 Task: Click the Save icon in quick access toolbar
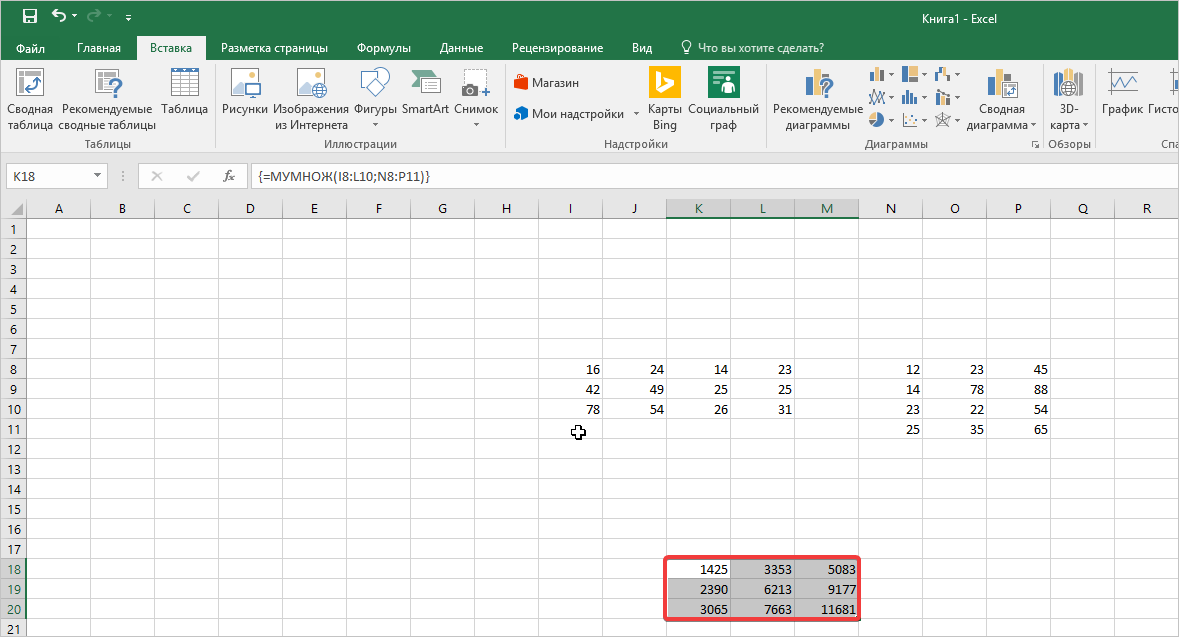coord(30,16)
